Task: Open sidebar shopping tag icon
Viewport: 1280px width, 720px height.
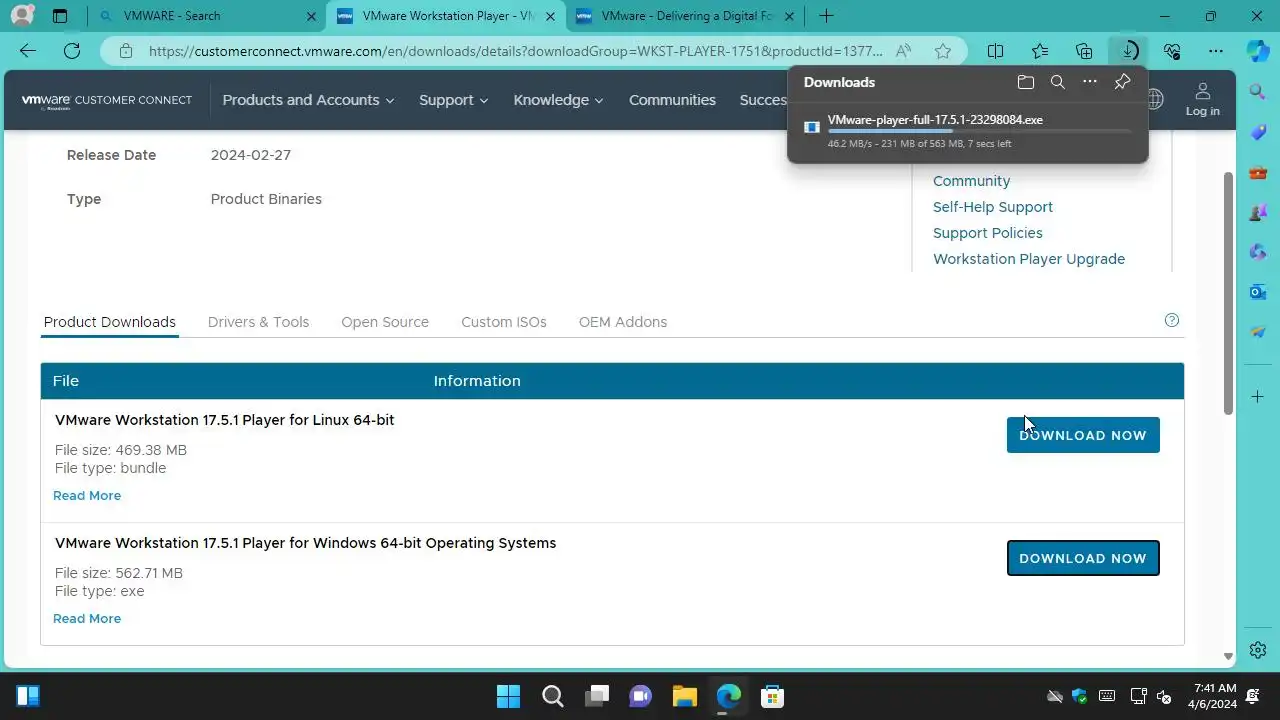Action: pyautogui.click(x=1258, y=132)
